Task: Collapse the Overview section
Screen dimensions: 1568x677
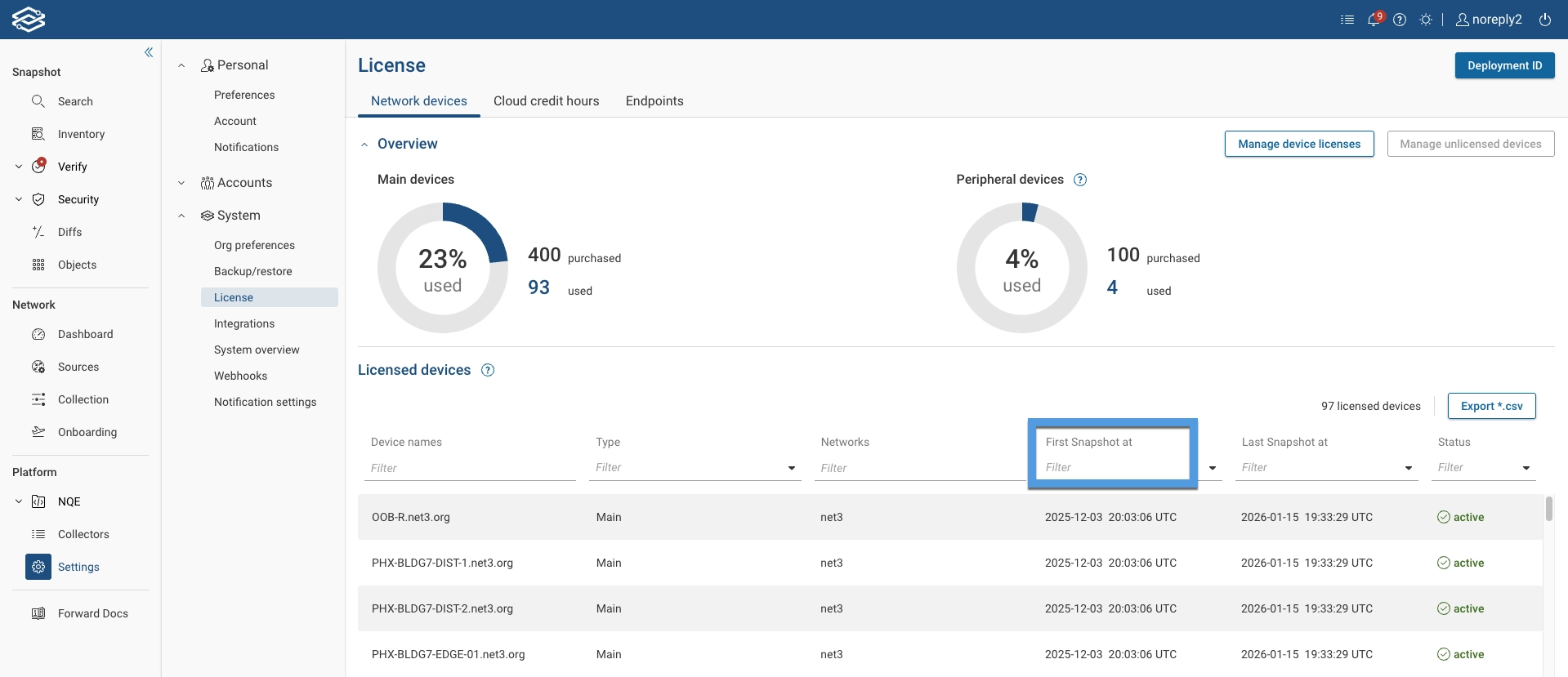Action: click(x=364, y=145)
